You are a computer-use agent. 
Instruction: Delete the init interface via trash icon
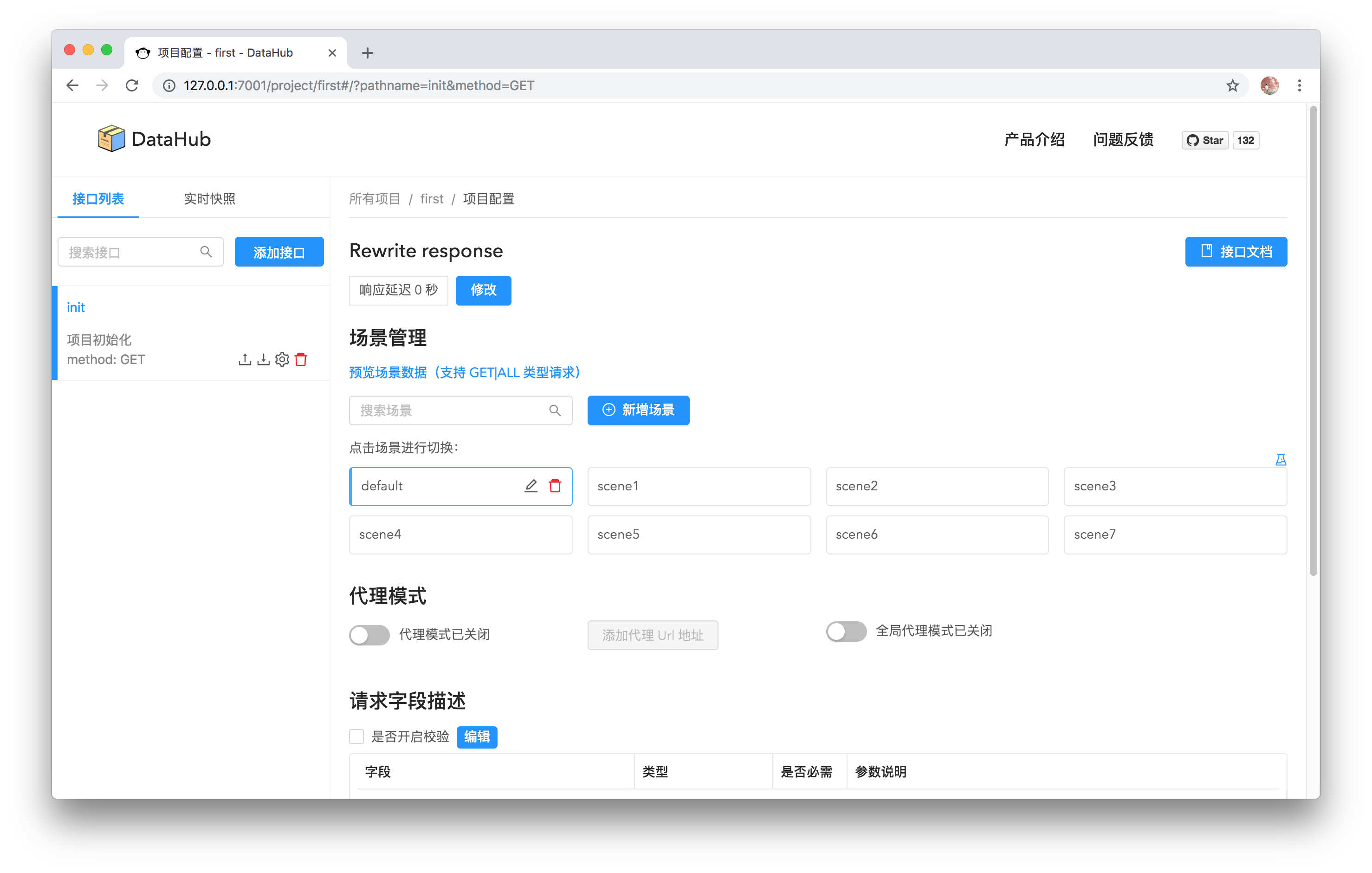click(301, 359)
